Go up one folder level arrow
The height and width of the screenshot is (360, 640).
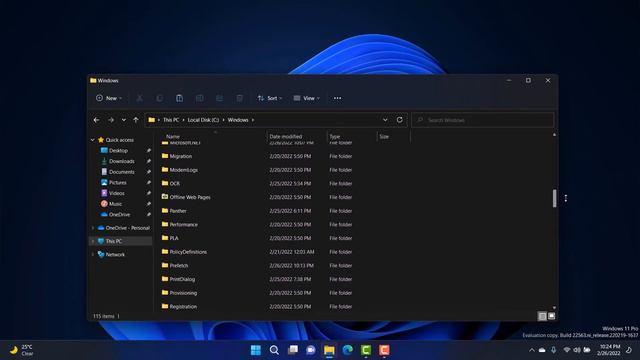click(136, 120)
